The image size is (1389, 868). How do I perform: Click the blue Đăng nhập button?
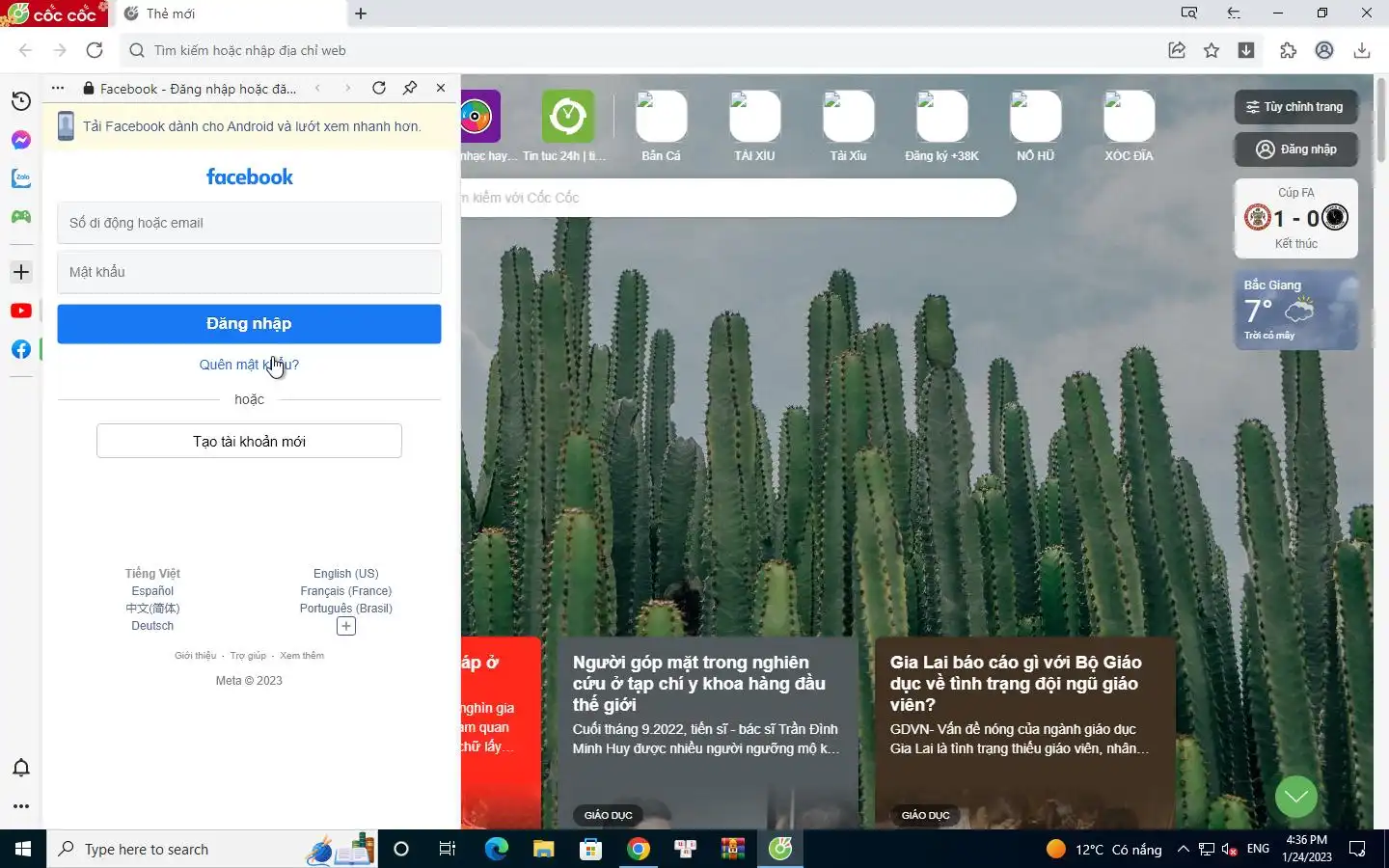tap(249, 324)
